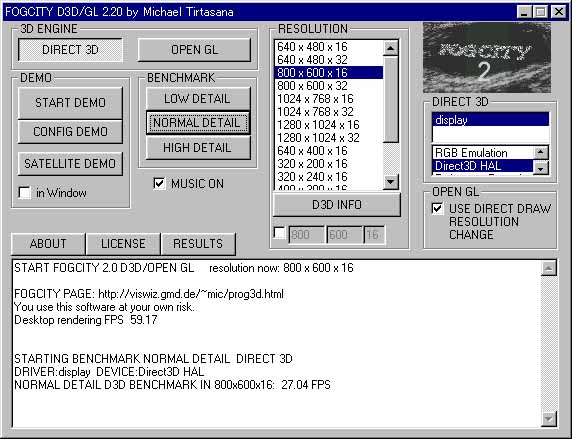Image resolution: width=572 pixels, height=439 pixels.
Task: Click the Fogcity 2 logo image
Action: click(x=487, y=58)
